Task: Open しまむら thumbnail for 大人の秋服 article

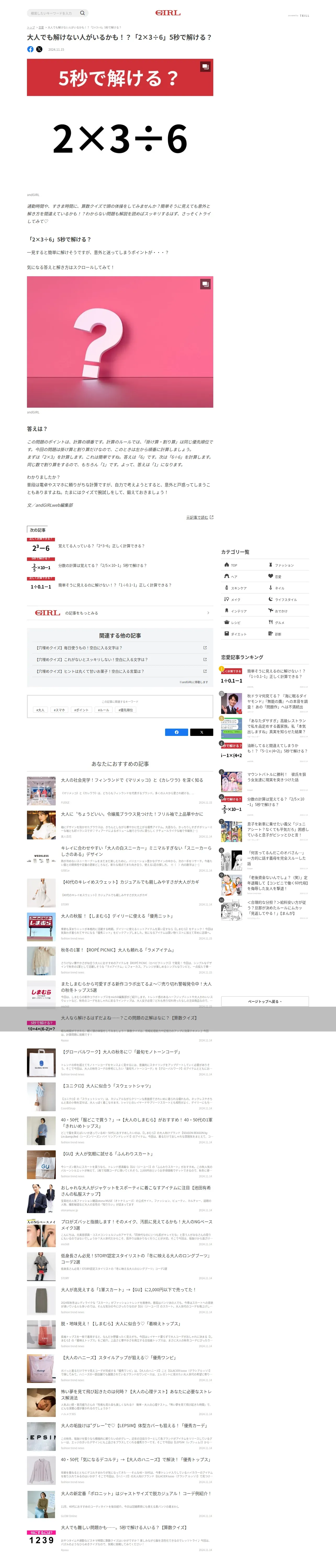Action: pos(41,926)
